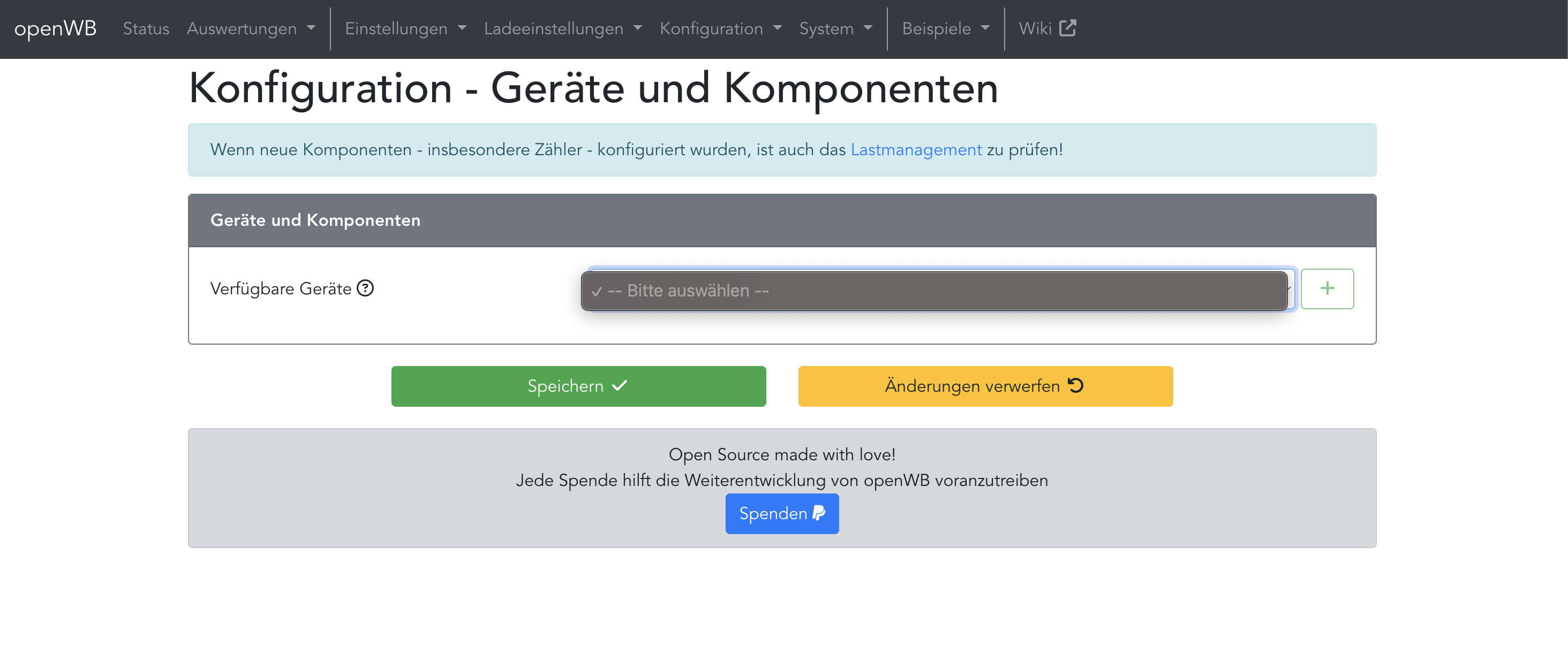Discard changes with Änderungen verwerfen
Viewport: 1568px width, 654px height.
[x=984, y=386]
